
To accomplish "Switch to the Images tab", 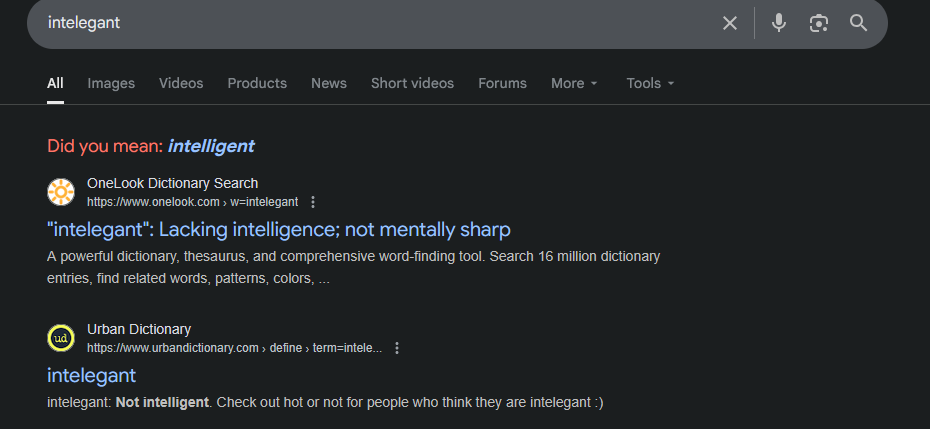I will [111, 84].
